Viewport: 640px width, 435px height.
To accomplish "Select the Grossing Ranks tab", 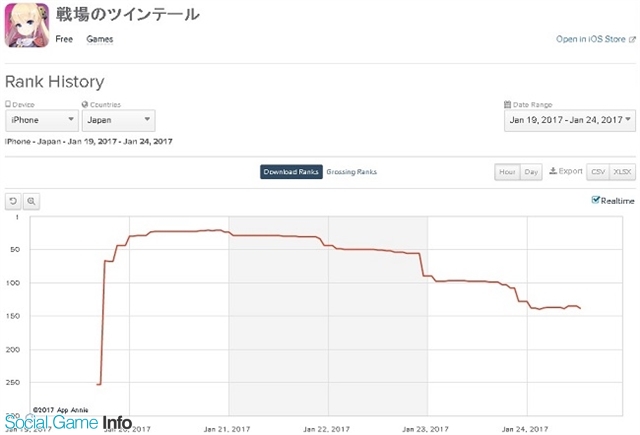I will (x=351, y=172).
